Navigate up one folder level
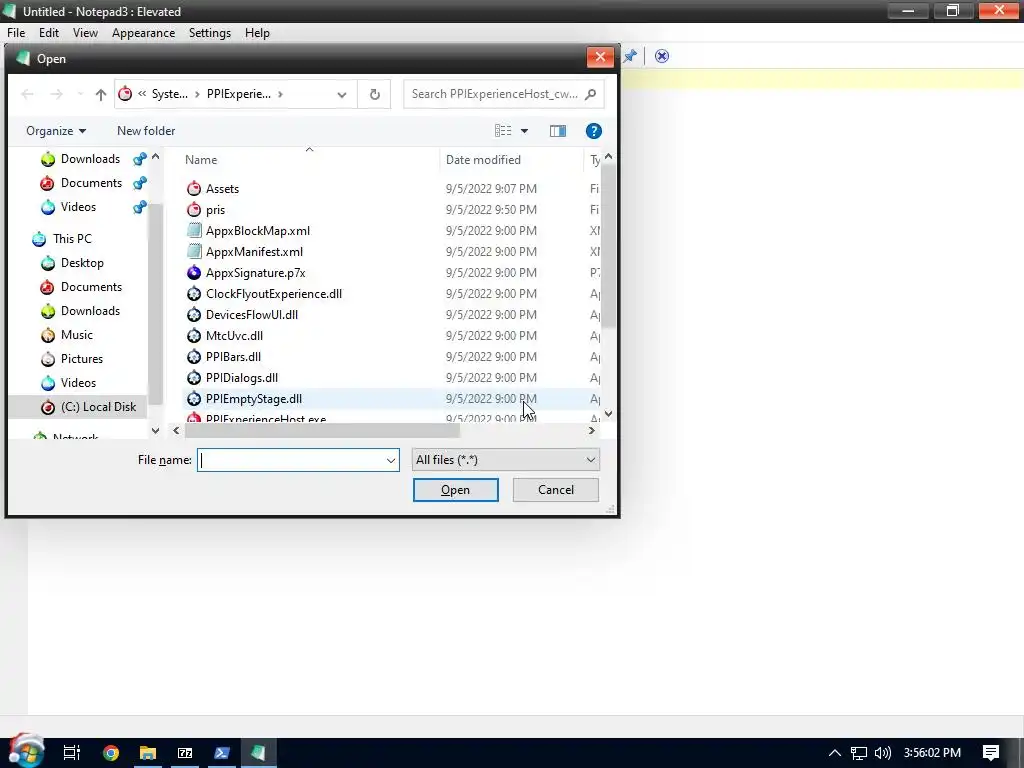Viewport: 1024px width, 768px height. coord(101,94)
